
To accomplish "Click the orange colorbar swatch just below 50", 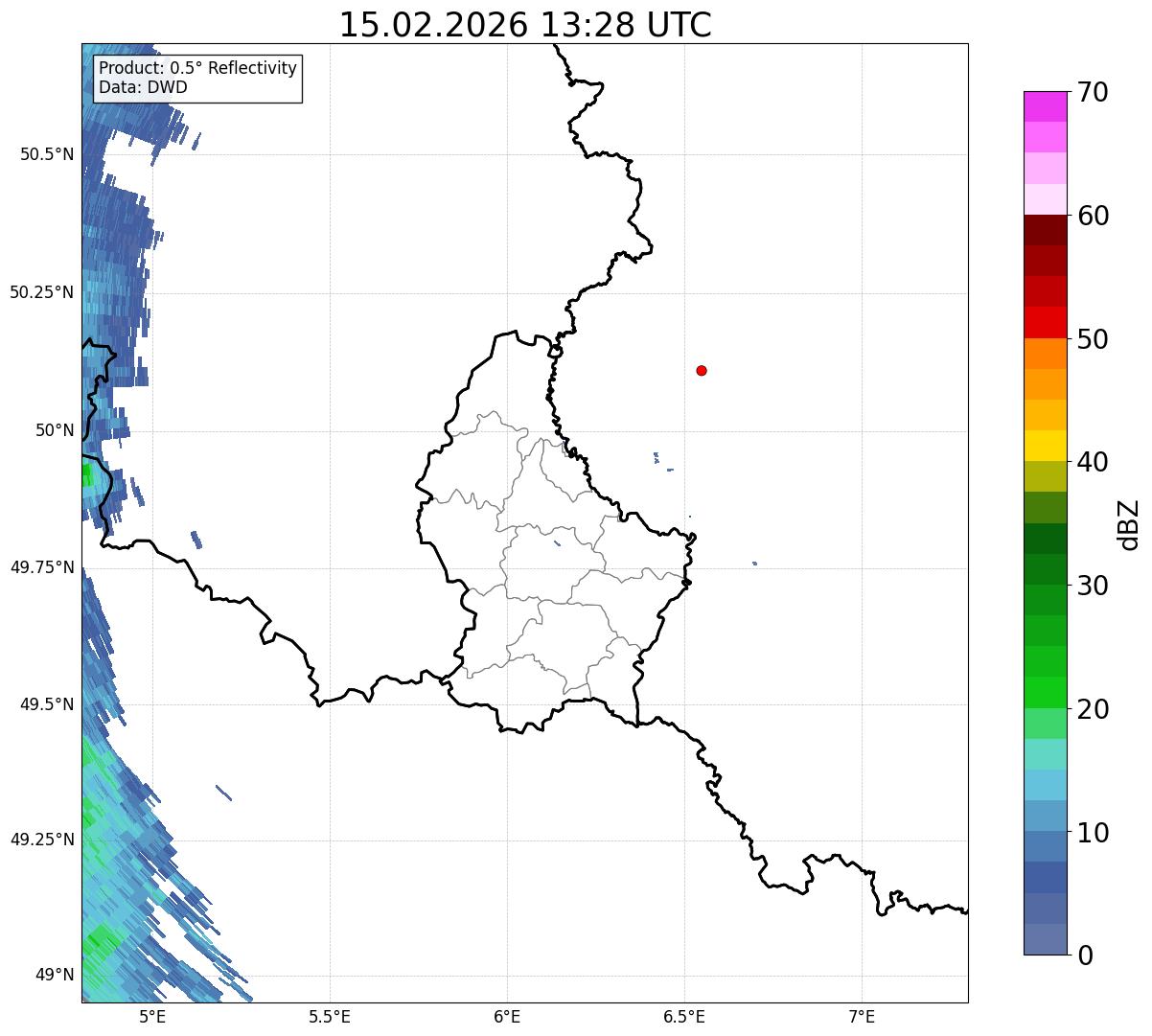I will point(1046,354).
